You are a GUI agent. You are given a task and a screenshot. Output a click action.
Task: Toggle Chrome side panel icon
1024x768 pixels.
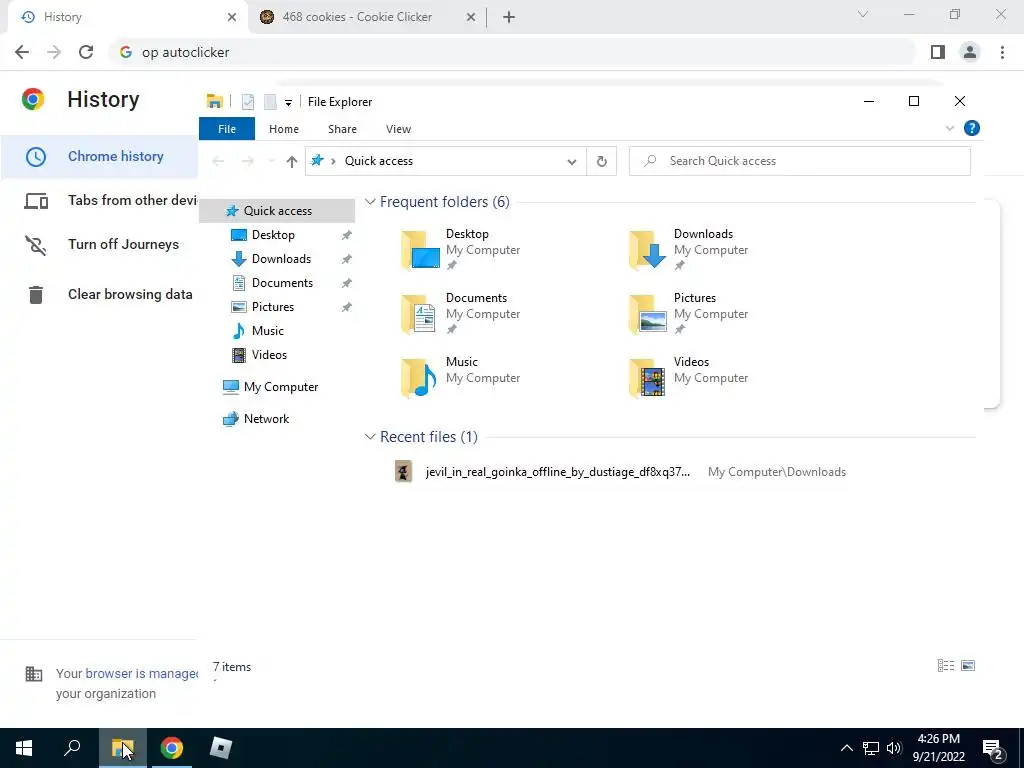click(x=938, y=52)
